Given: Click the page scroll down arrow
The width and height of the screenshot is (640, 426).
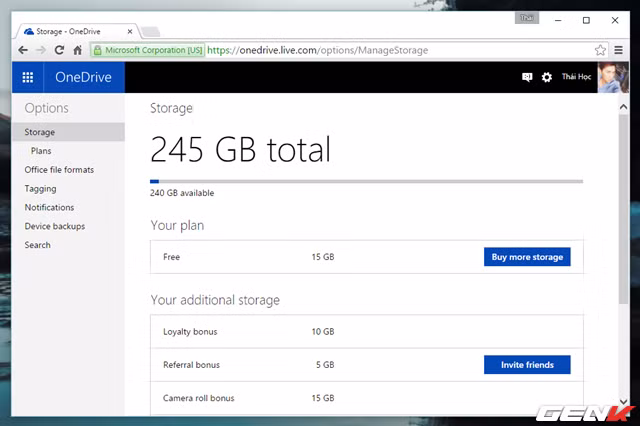Looking at the screenshot, I should pos(623,402).
